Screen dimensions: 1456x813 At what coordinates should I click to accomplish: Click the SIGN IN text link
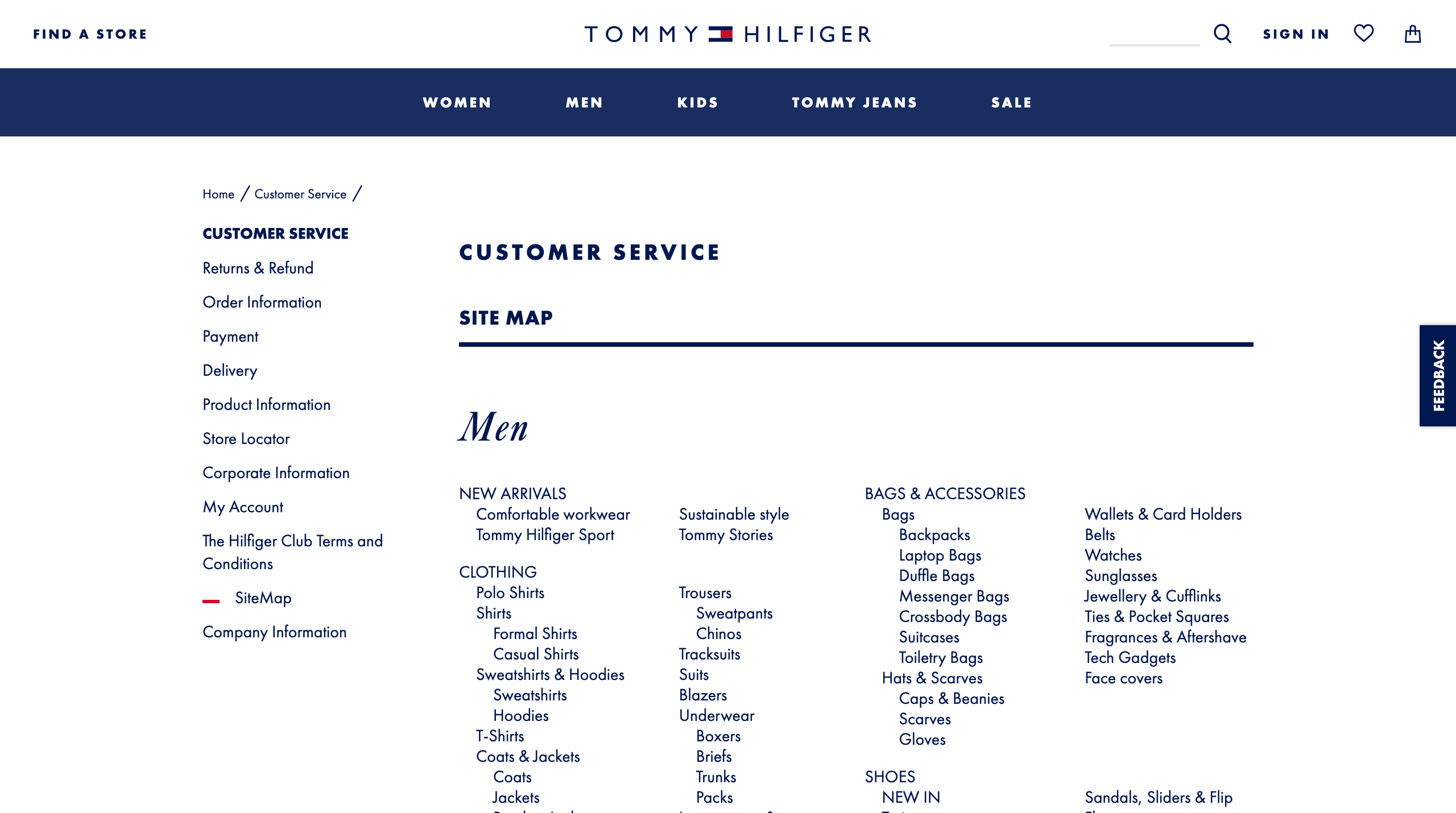(x=1296, y=34)
